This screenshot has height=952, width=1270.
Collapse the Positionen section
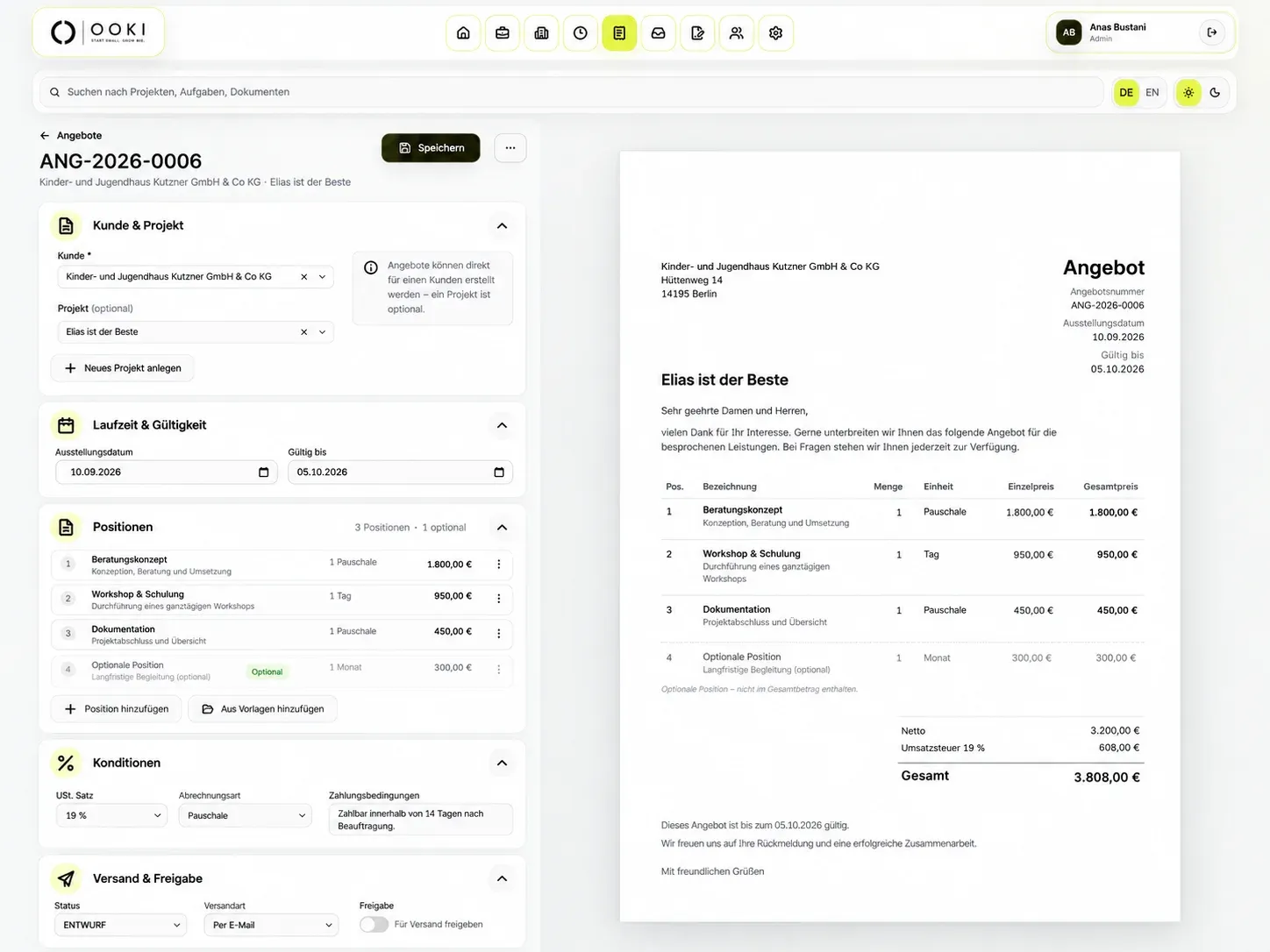tap(502, 528)
